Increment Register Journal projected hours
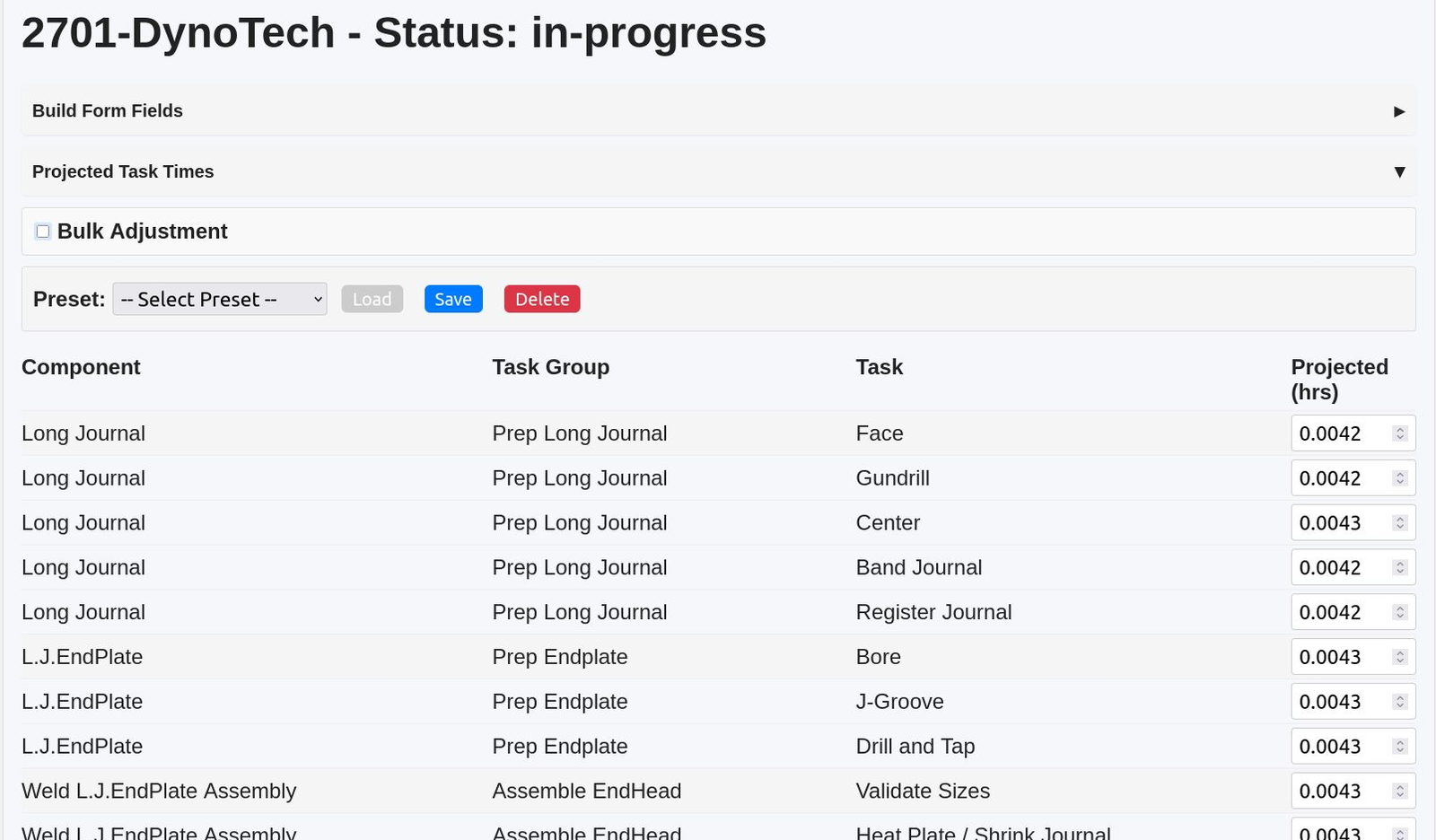The height and width of the screenshot is (840, 1436). coord(1400,608)
